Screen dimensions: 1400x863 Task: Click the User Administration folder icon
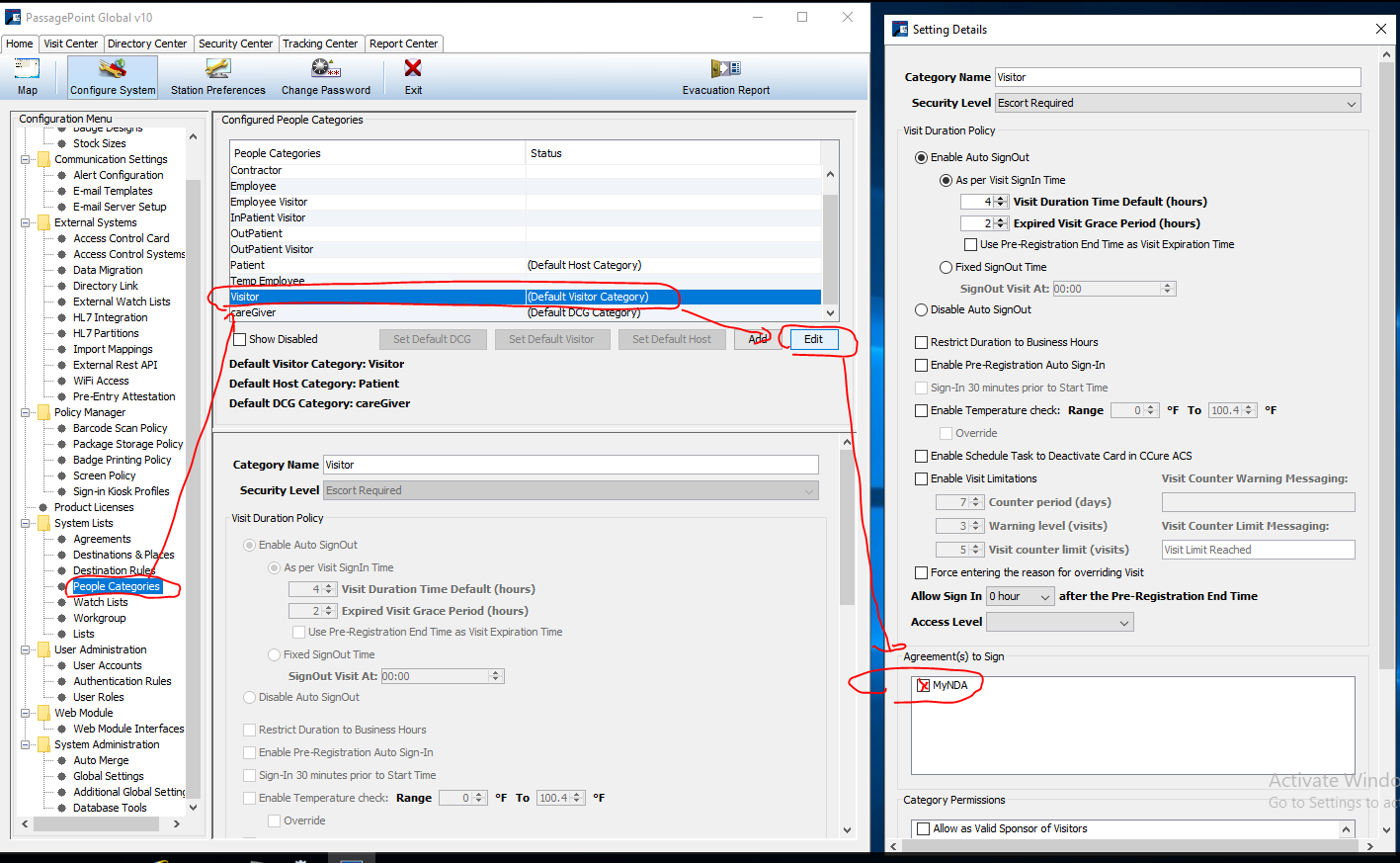pos(44,649)
